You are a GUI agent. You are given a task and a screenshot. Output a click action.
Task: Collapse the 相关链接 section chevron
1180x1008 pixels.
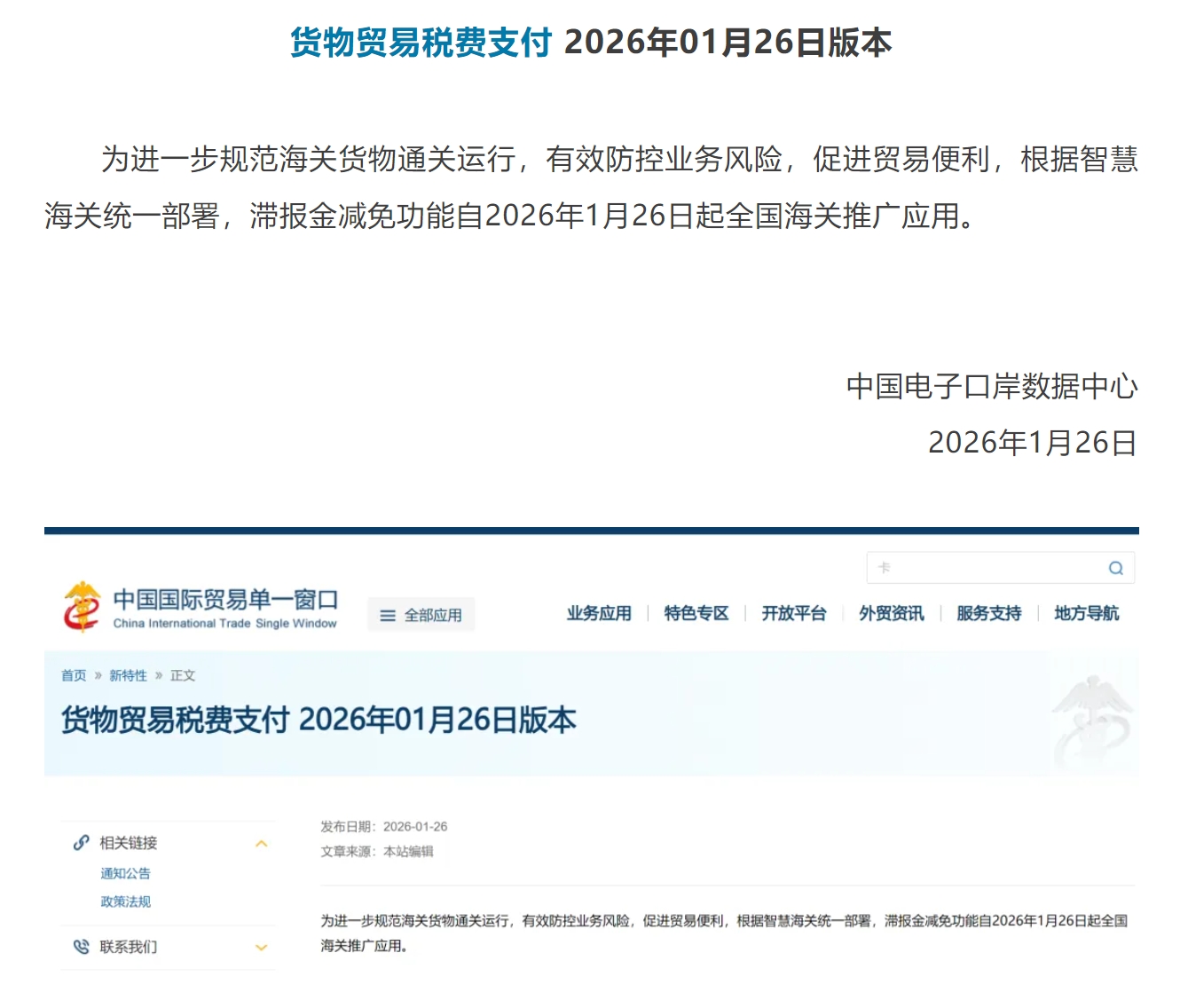262,844
